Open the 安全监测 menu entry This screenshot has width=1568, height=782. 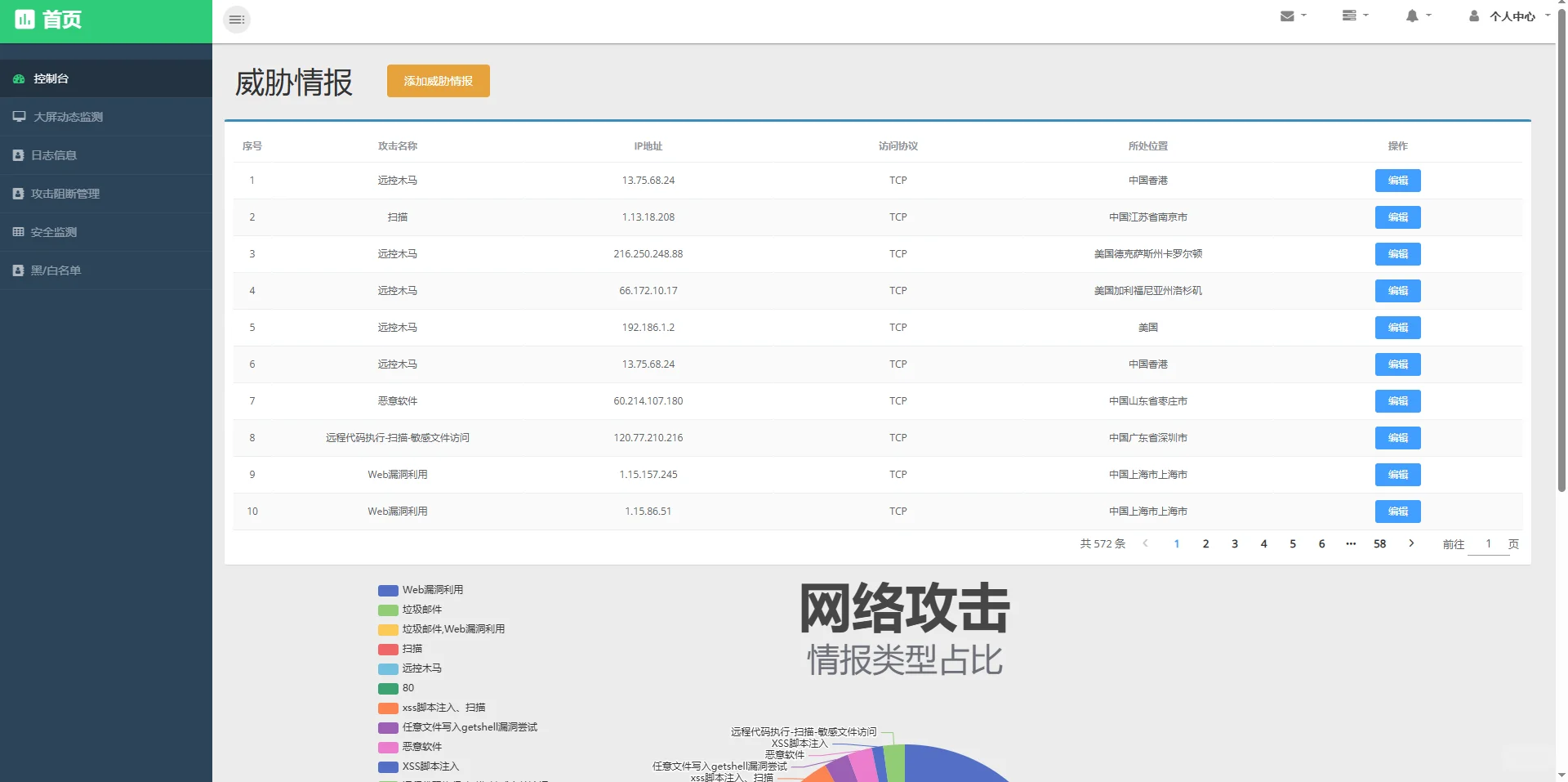[53, 231]
